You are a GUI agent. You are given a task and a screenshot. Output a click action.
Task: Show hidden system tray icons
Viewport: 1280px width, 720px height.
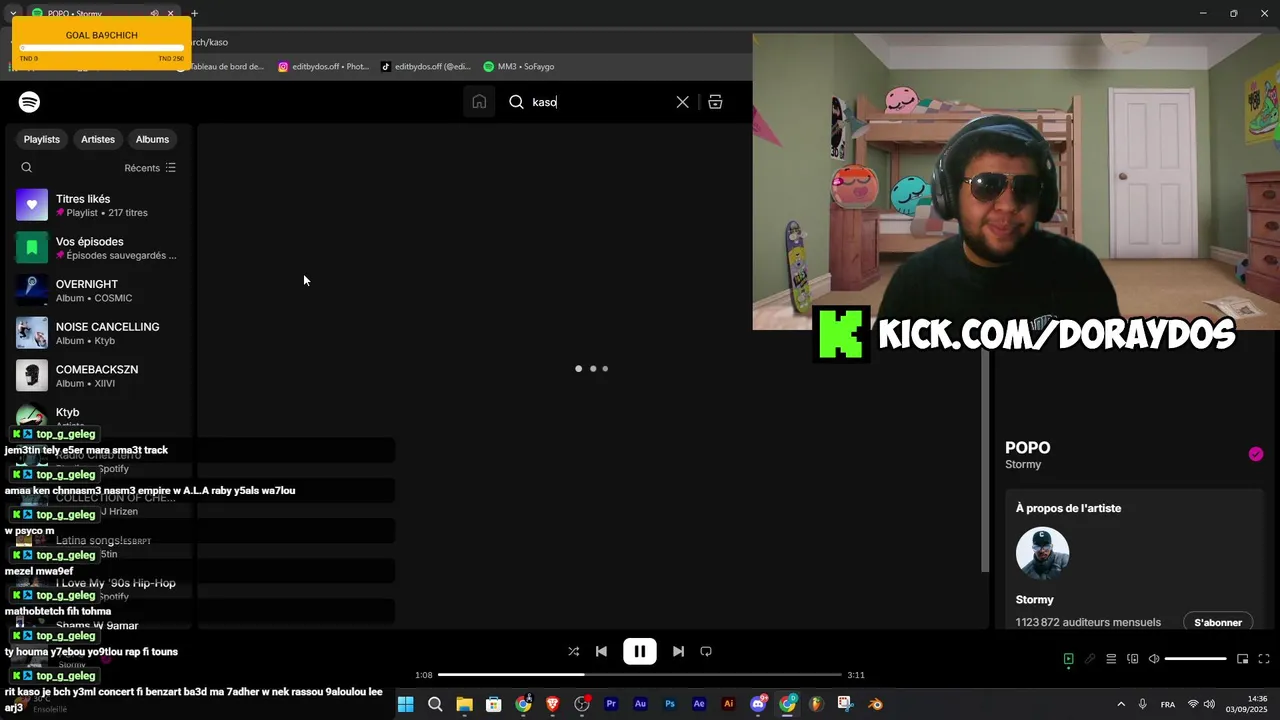tap(1120, 704)
